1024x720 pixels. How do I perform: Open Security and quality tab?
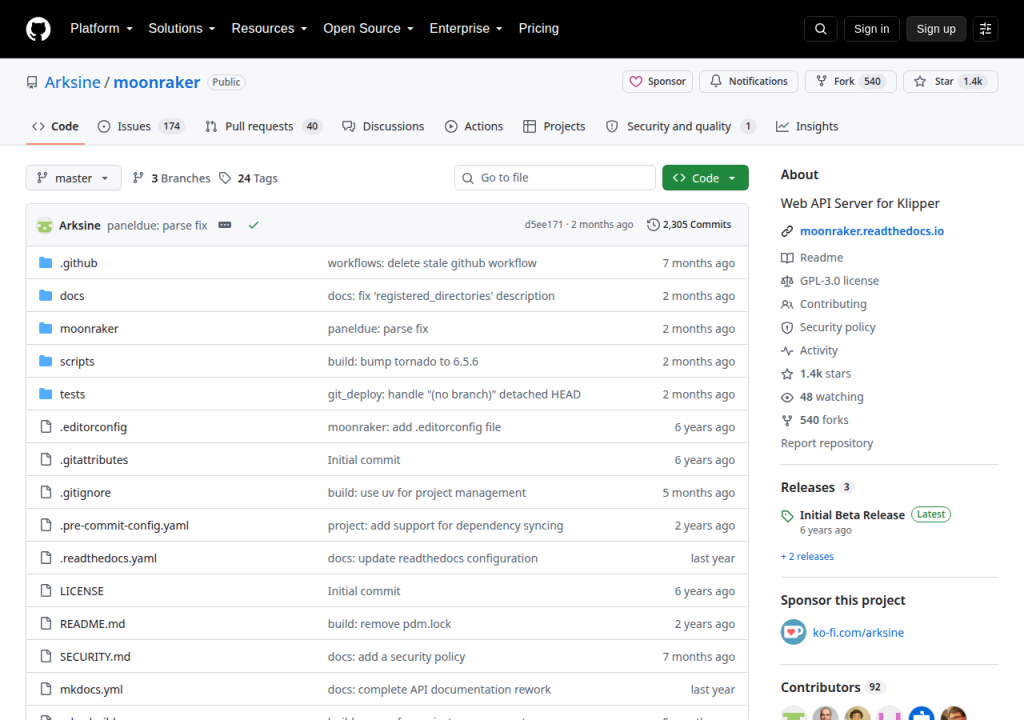coord(680,126)
